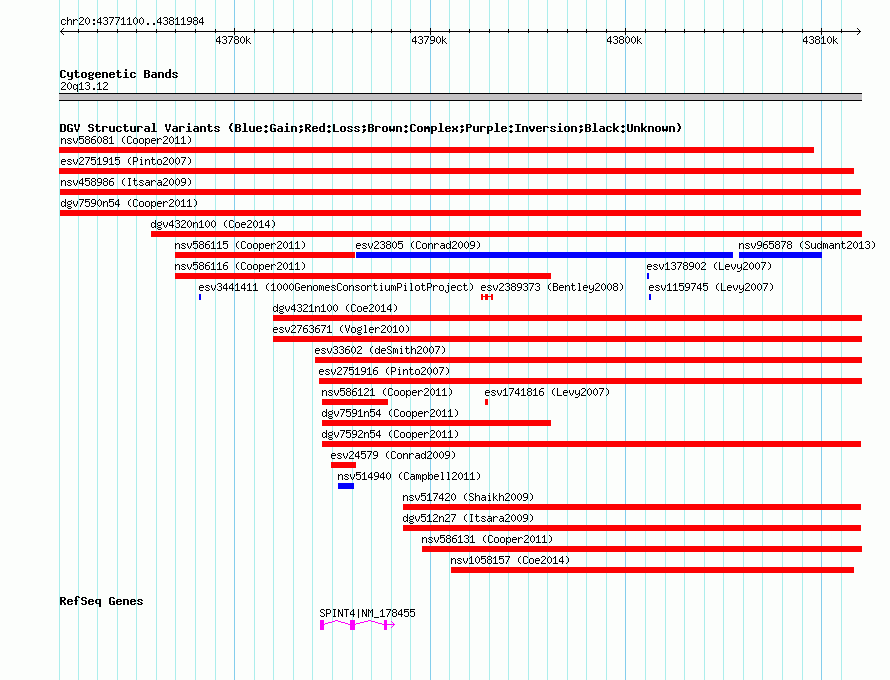Select the short blue nsv514940 gain bar
The image size is (890, 680).
[346, 486]
